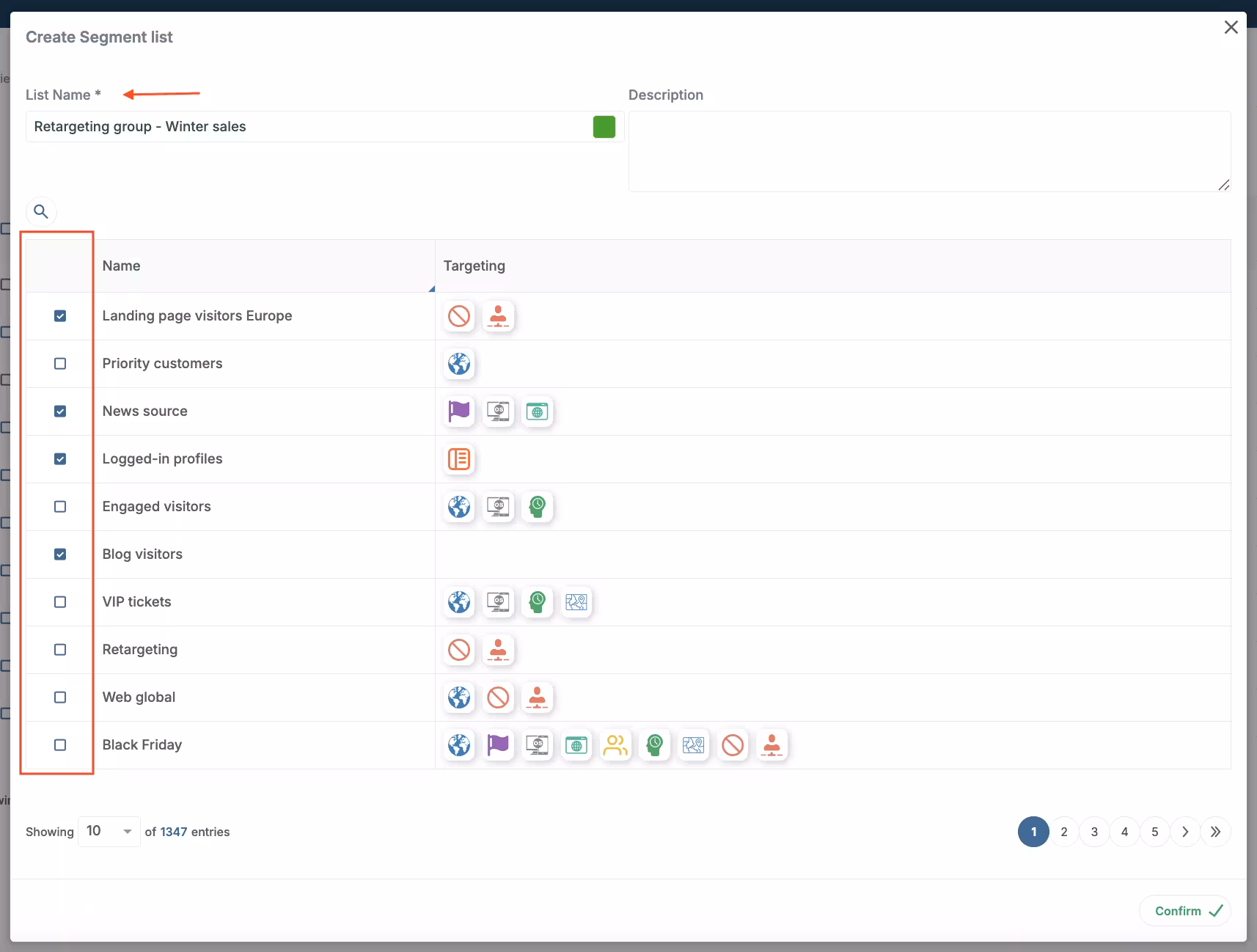The image size is (1257, 952).
Task: Select the exclusion icon on Landing page visitors Europe
Action: pos(459,316)
